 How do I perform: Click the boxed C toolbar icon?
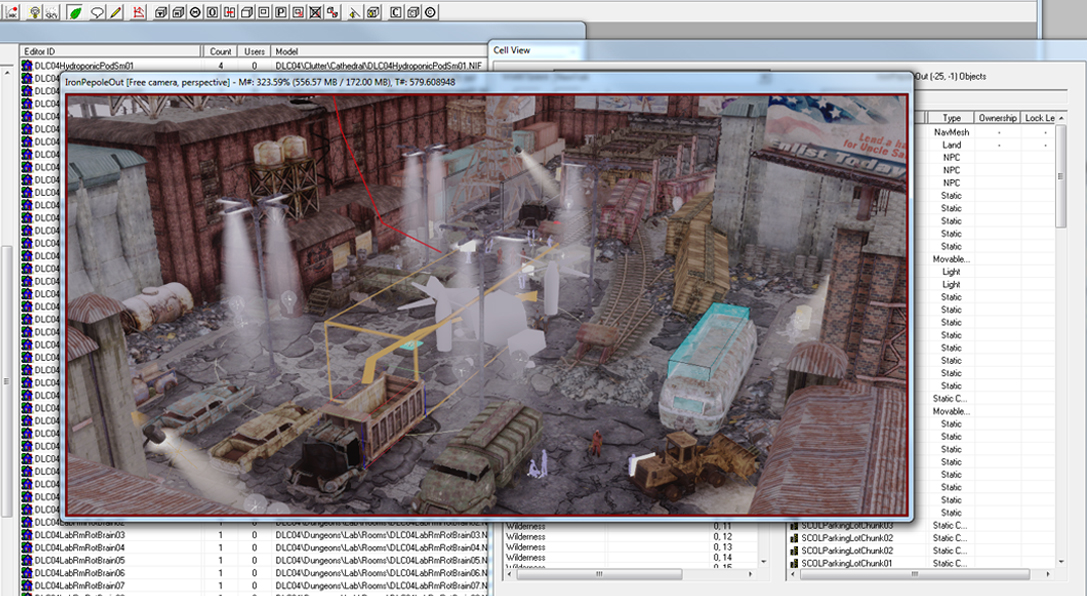395,12
